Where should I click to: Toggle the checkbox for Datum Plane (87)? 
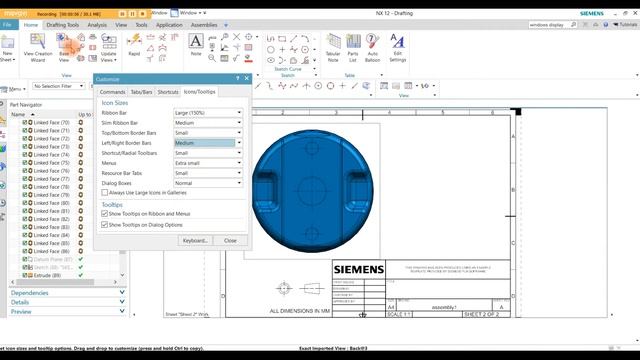point(24,259)
